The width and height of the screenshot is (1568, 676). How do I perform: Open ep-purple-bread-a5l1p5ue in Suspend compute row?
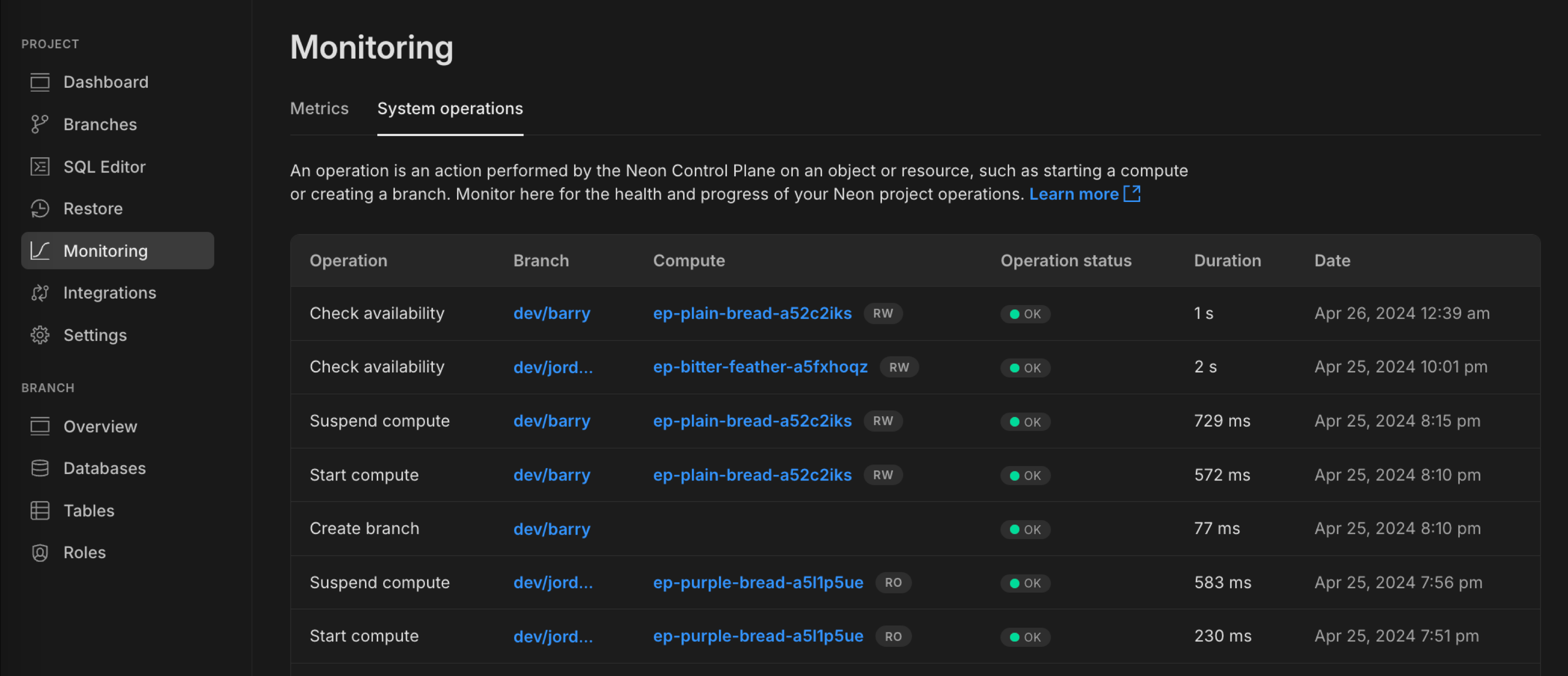pyautogui.click(x=758, y=582)
